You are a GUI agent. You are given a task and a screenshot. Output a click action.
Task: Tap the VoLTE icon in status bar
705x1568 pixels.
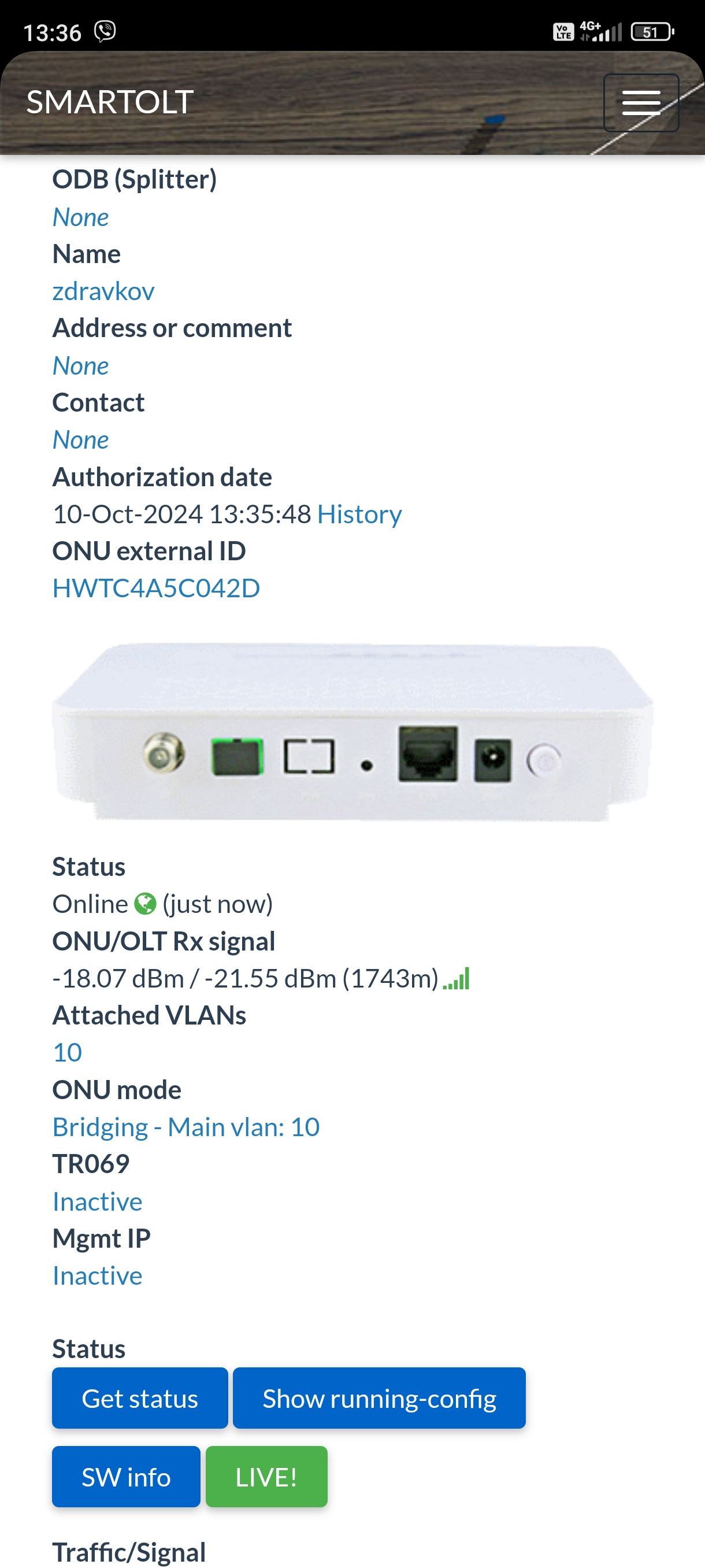pos(563,32)
